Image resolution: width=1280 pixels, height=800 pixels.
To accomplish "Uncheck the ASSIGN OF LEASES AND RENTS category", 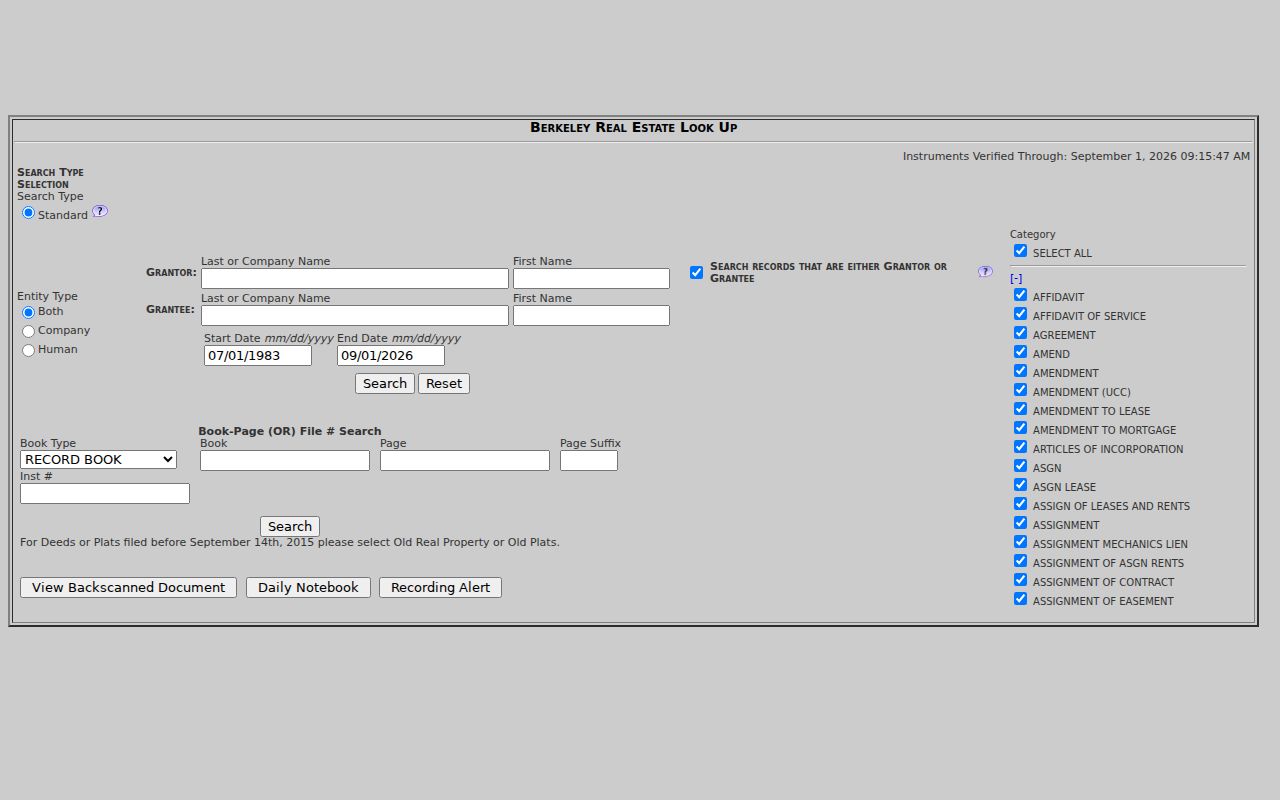I will click(1020, 504).
